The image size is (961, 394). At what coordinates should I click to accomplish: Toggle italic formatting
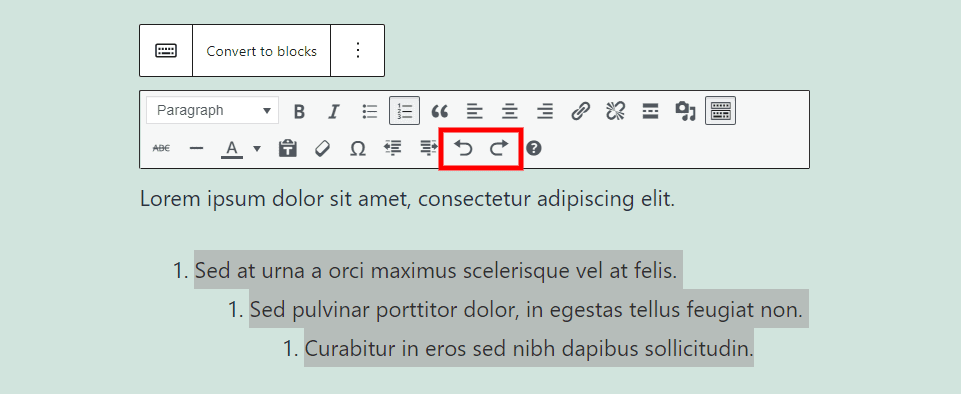pos(333,112)
